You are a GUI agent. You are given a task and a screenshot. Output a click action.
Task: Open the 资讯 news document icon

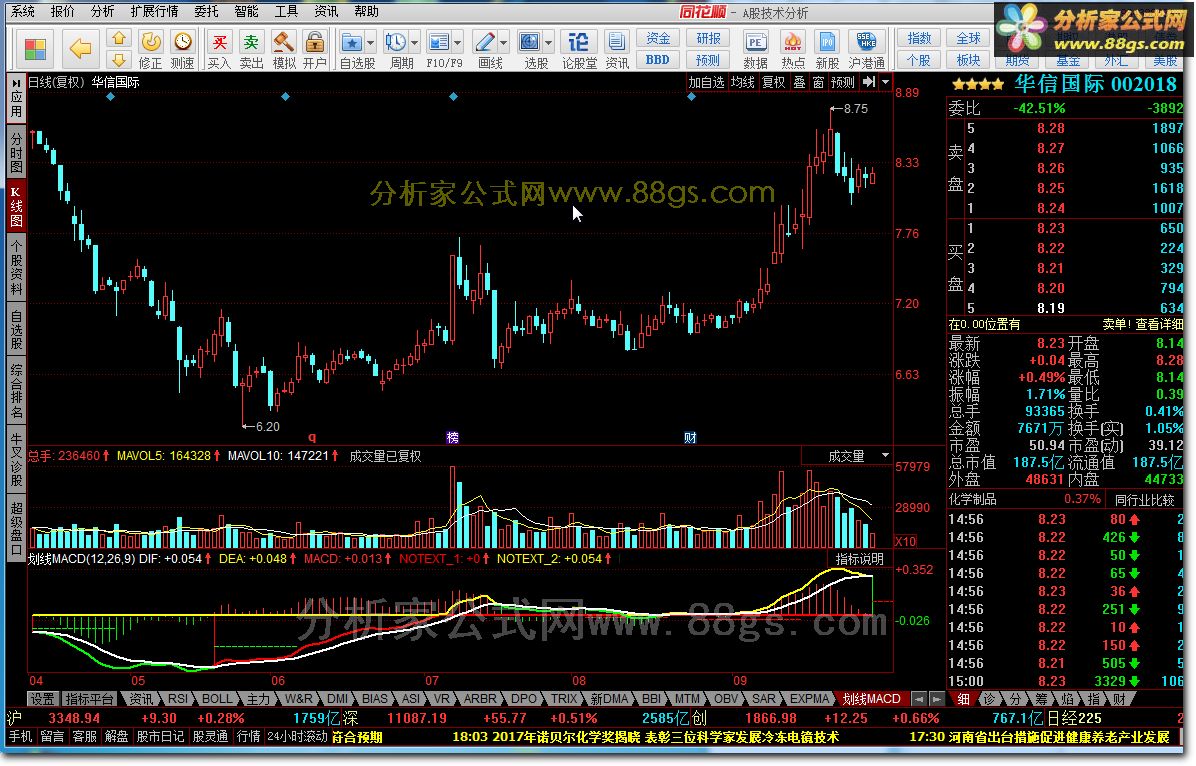pyautogui.click(x=616, y=50)
